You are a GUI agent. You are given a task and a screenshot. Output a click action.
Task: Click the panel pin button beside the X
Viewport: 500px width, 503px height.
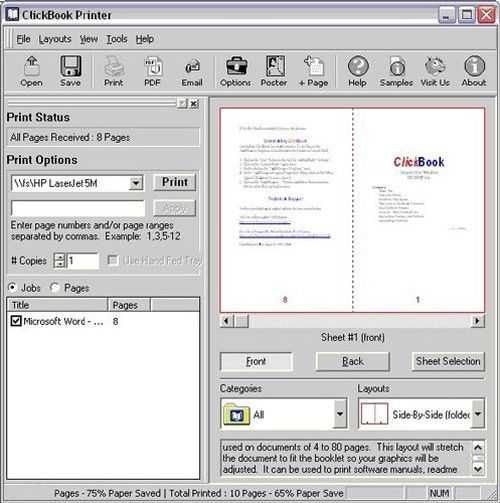[x=182, y=104]
